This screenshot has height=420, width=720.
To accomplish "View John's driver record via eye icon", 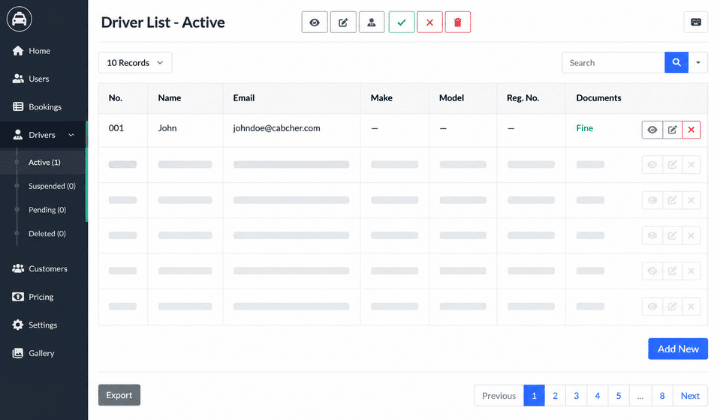I will tap(652, 130).
